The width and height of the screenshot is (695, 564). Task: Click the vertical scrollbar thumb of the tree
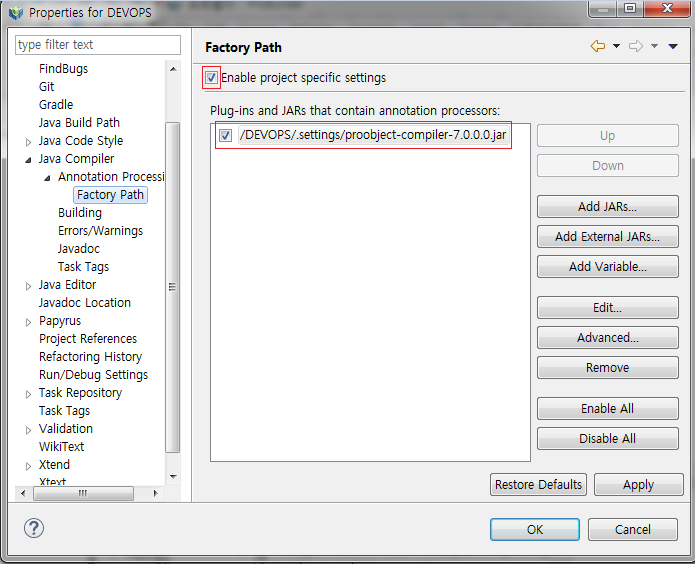(x=172, y=287)
